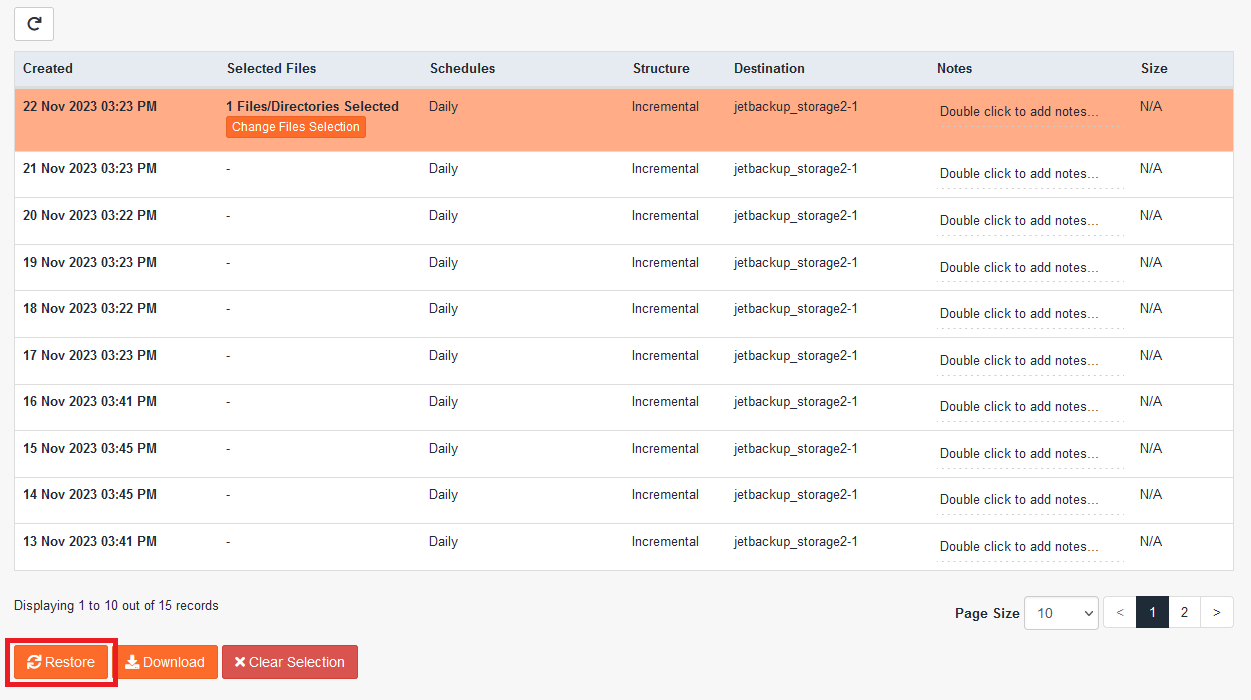Select the 13 Nov 2023 backup row
1251x700 pixels.
click(90, 542)
